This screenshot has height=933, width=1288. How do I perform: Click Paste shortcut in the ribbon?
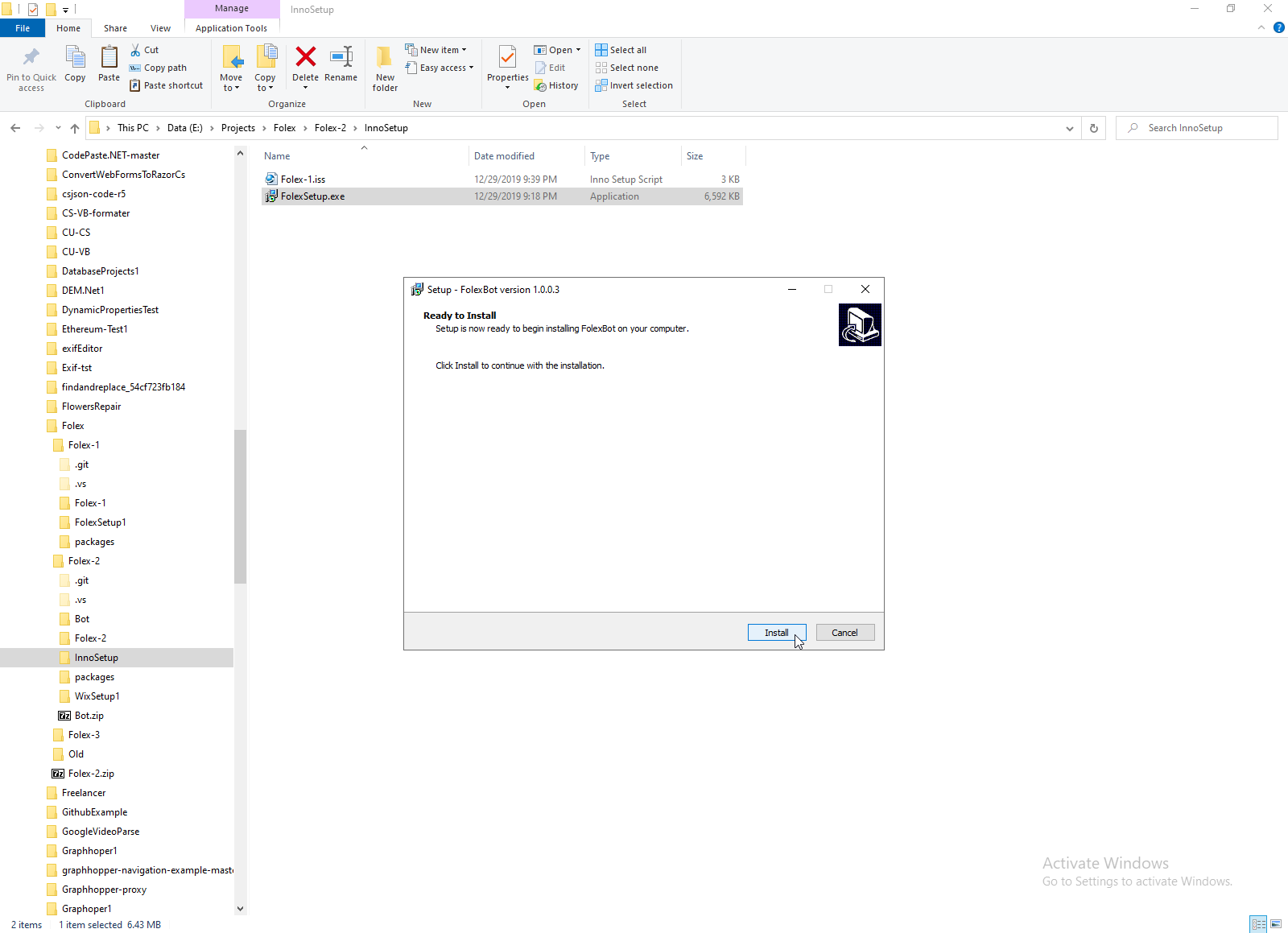tap(166, 85)
